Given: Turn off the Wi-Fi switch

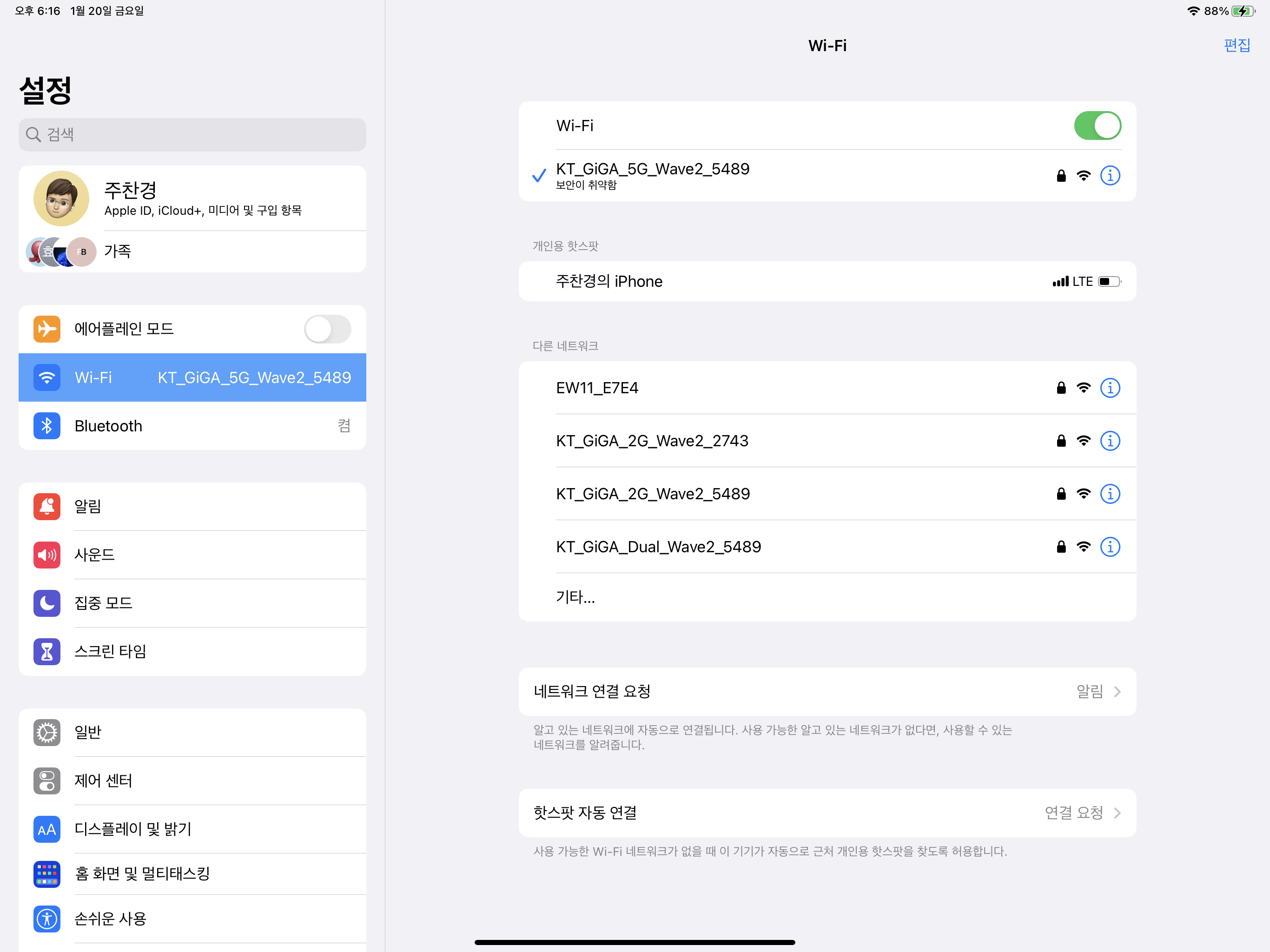Looking at the screenshot, I should pyautogui.click(x=1097, y=126).
